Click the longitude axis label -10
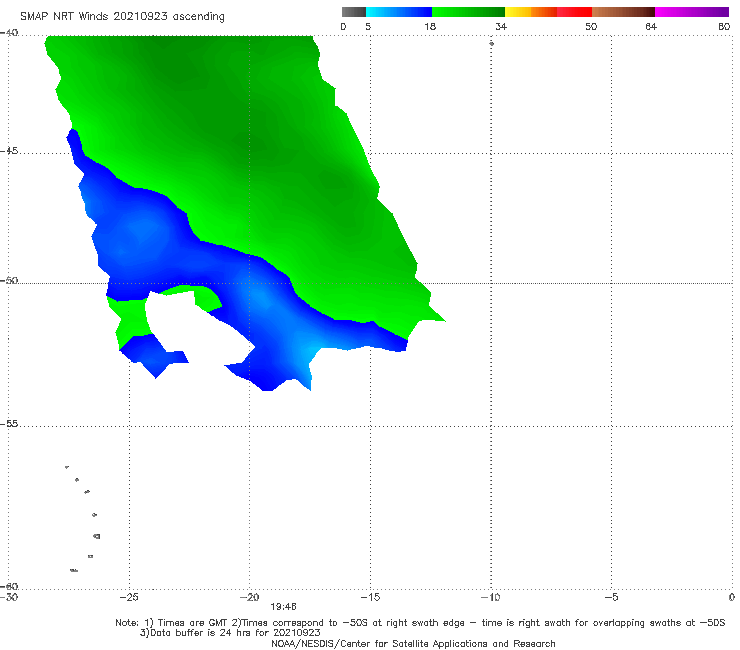Image resolution: width=740 pixels, height=650 pixels. [x=490, y=597]
